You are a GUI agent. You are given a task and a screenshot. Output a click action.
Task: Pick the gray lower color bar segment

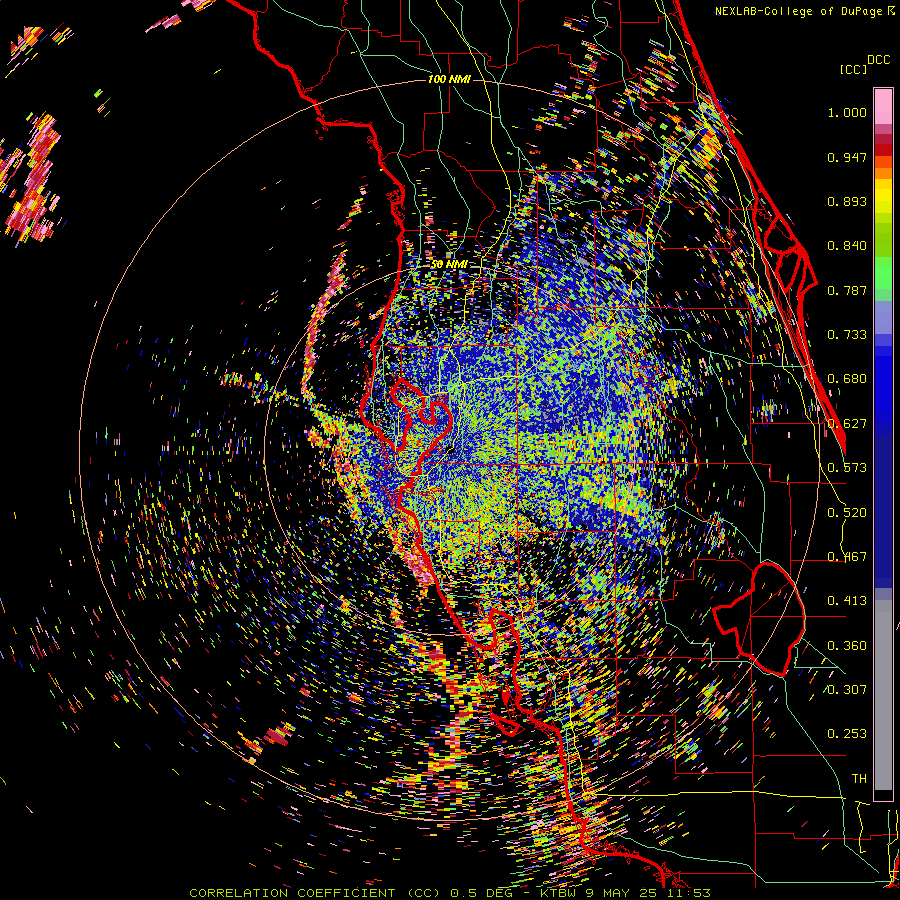(x=883, y=695)
